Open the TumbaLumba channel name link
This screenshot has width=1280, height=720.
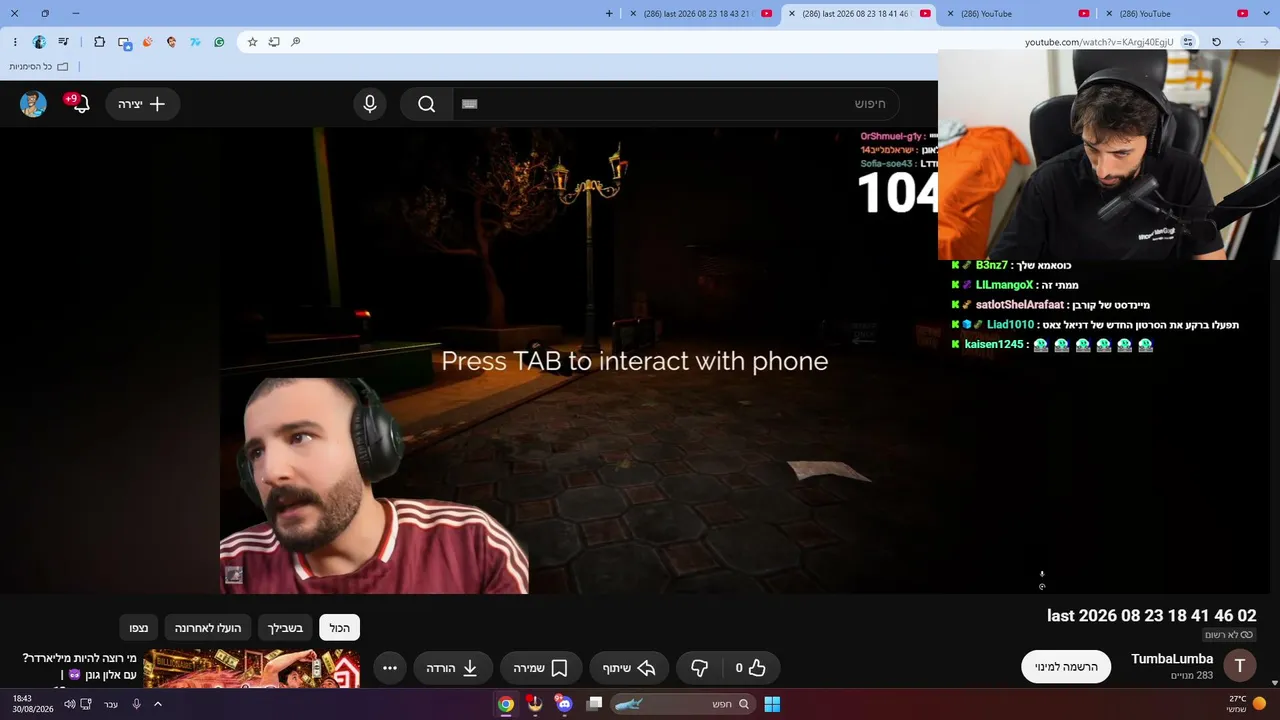point(1172,659)
